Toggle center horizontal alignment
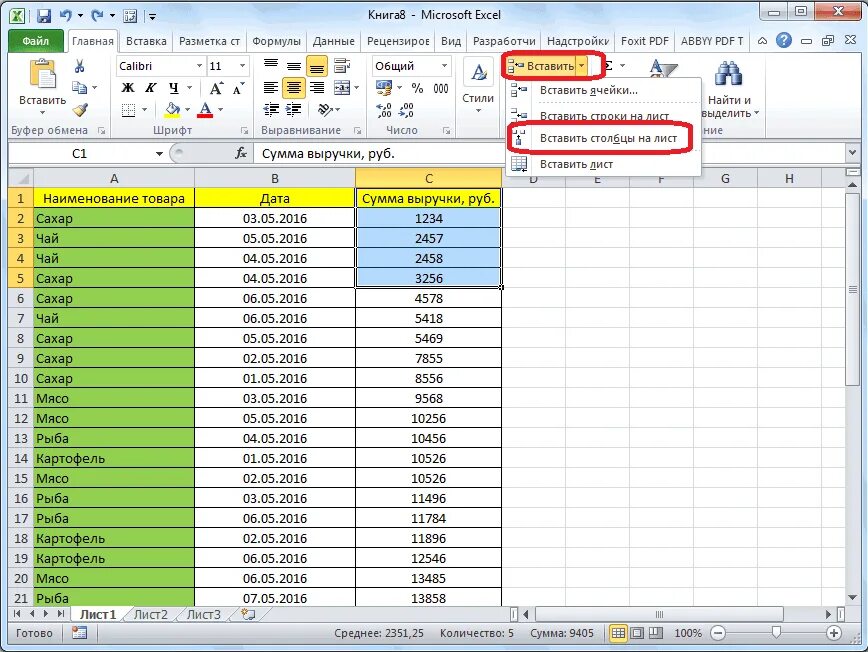 [x=293, y=87]
